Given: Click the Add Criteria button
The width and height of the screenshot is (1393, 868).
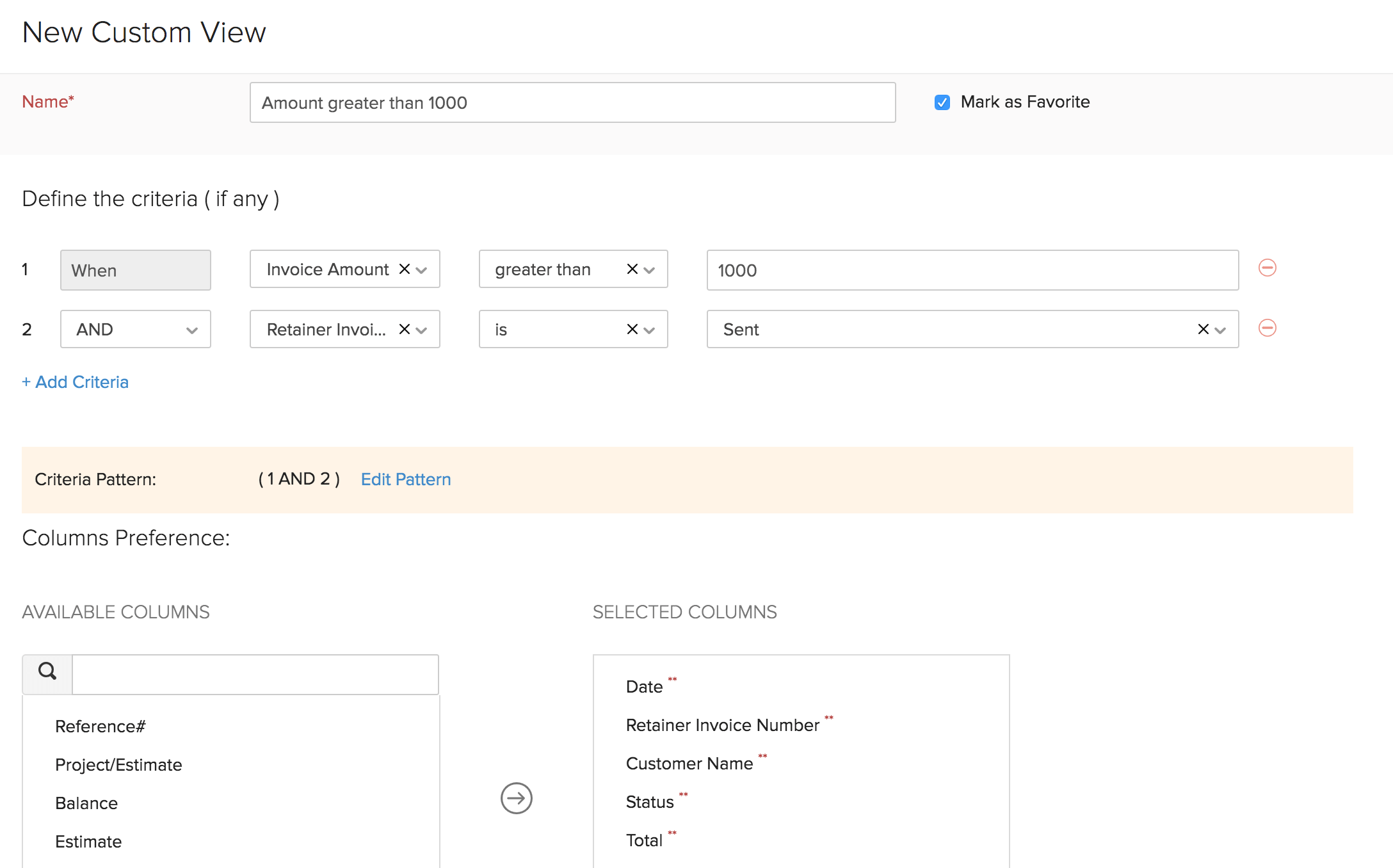Looking at the screenshot, I should click(76, 382).
